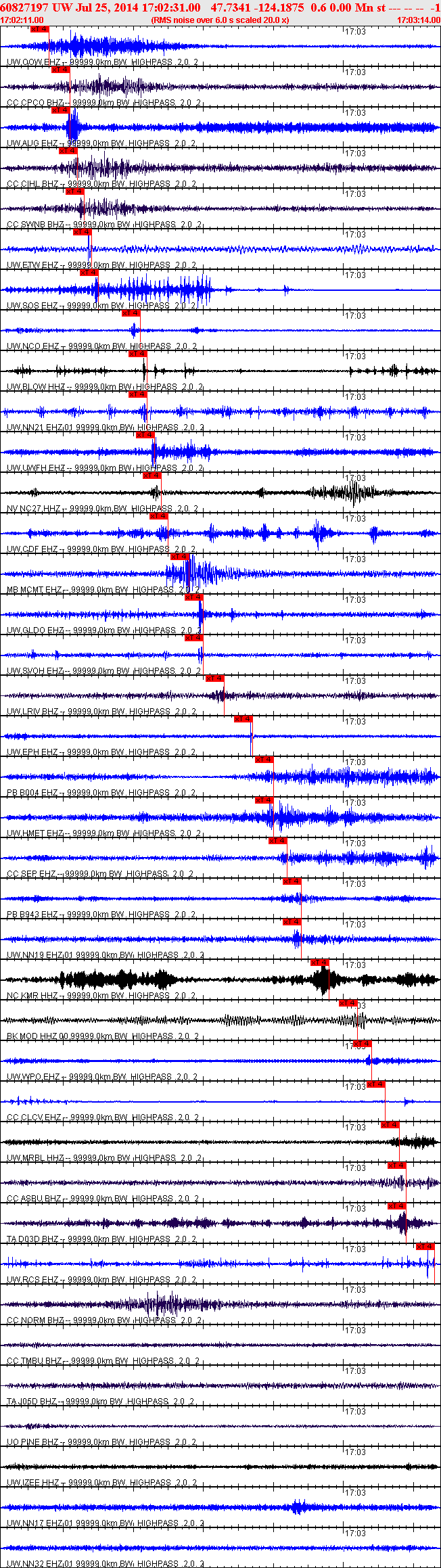Click red pick flag on the UW.OOW waveform
This screenshot has height=1568, width=441.
tap(40, 29)
